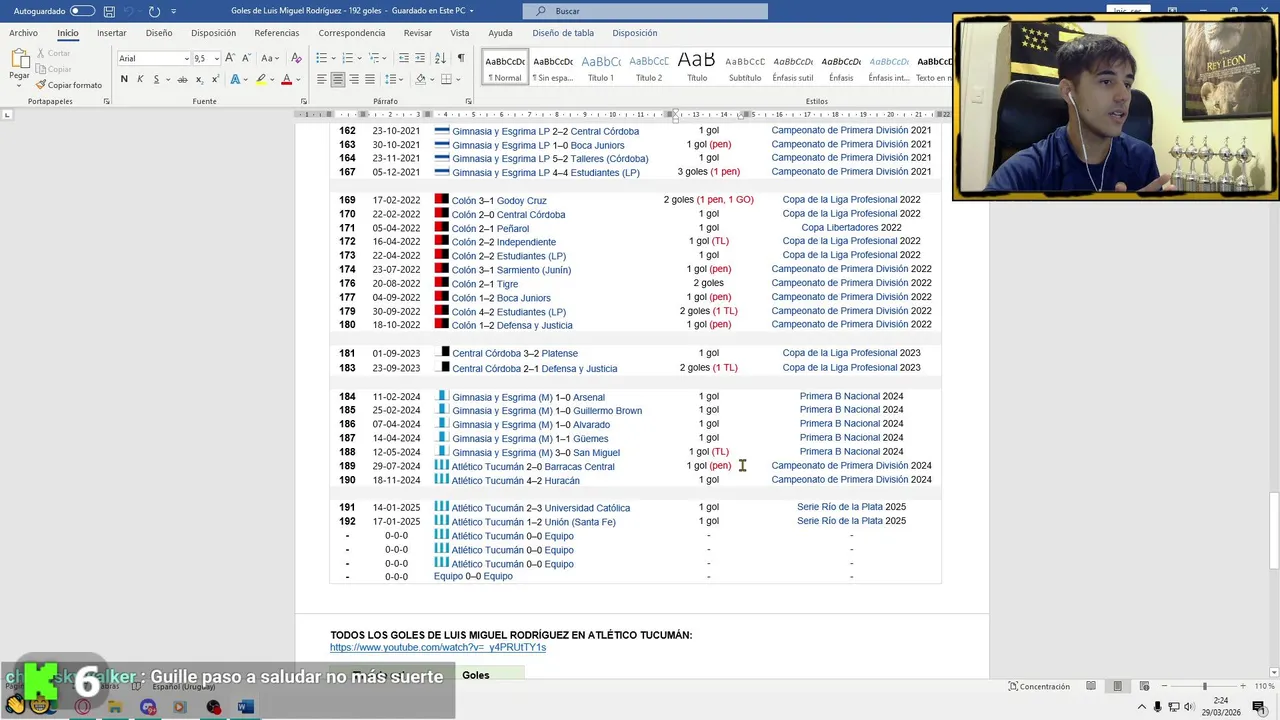The image size is (1280, 720).
Task: Click the justify alignment icon
Action: click(x=370, y=79)
